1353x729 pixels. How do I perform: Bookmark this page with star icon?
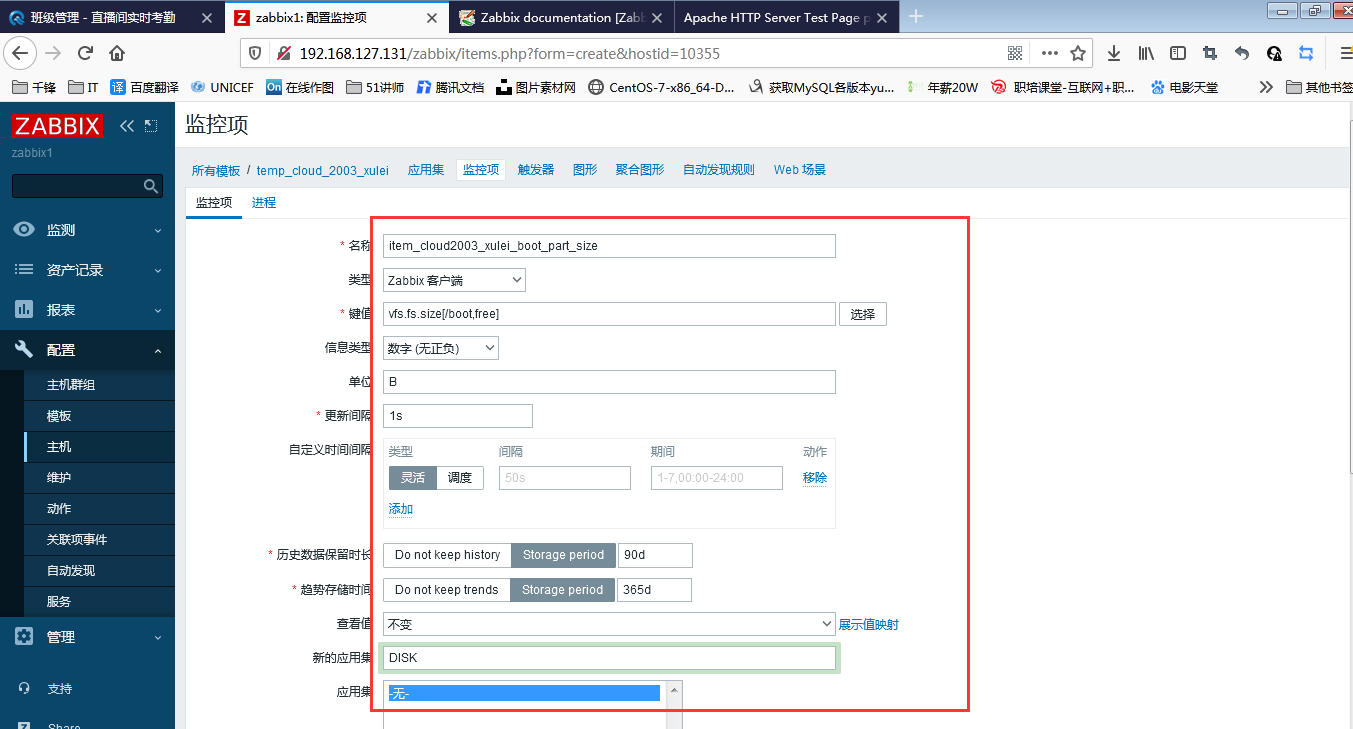pos(1078,53)
